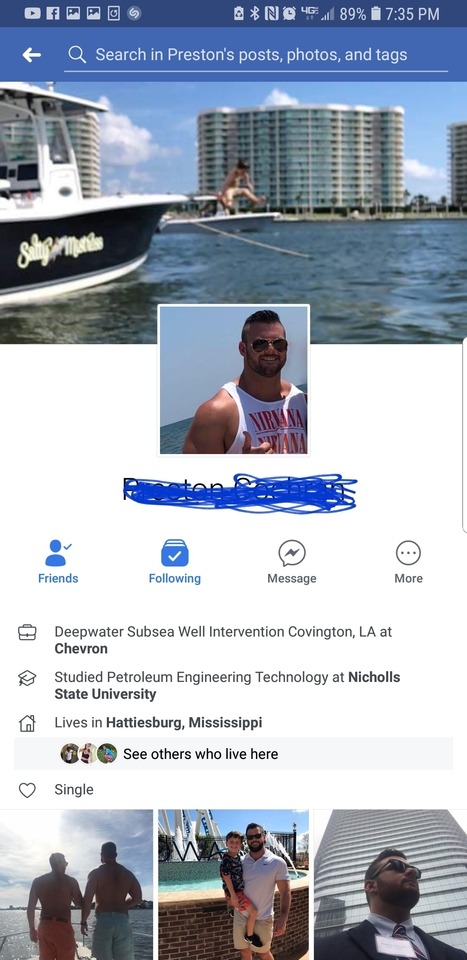The height and width of the screenshot is (960, 467).
Task: Toggle the Following checkmark icon
Action: coord(174,553)
